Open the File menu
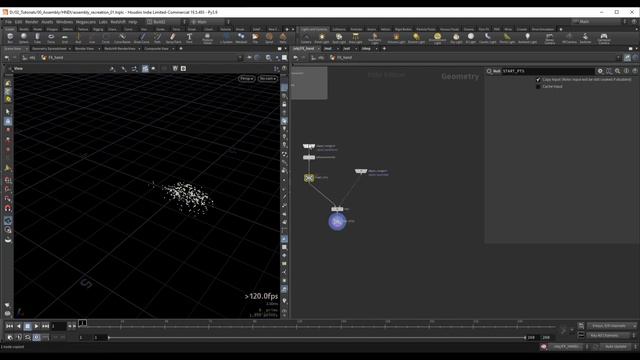Viewport: 640px width, 360px height. point(8,22)
